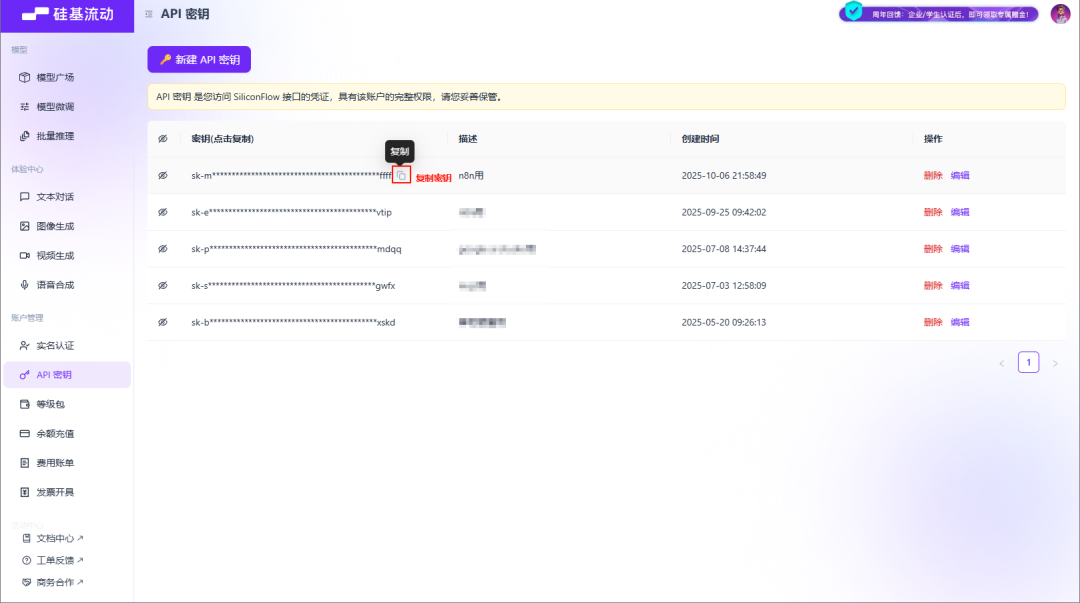The width and height of the screenshot is (1080, 603).
Task: Click timestamp 2025-05-20 09:26:13
Action: 724,322
